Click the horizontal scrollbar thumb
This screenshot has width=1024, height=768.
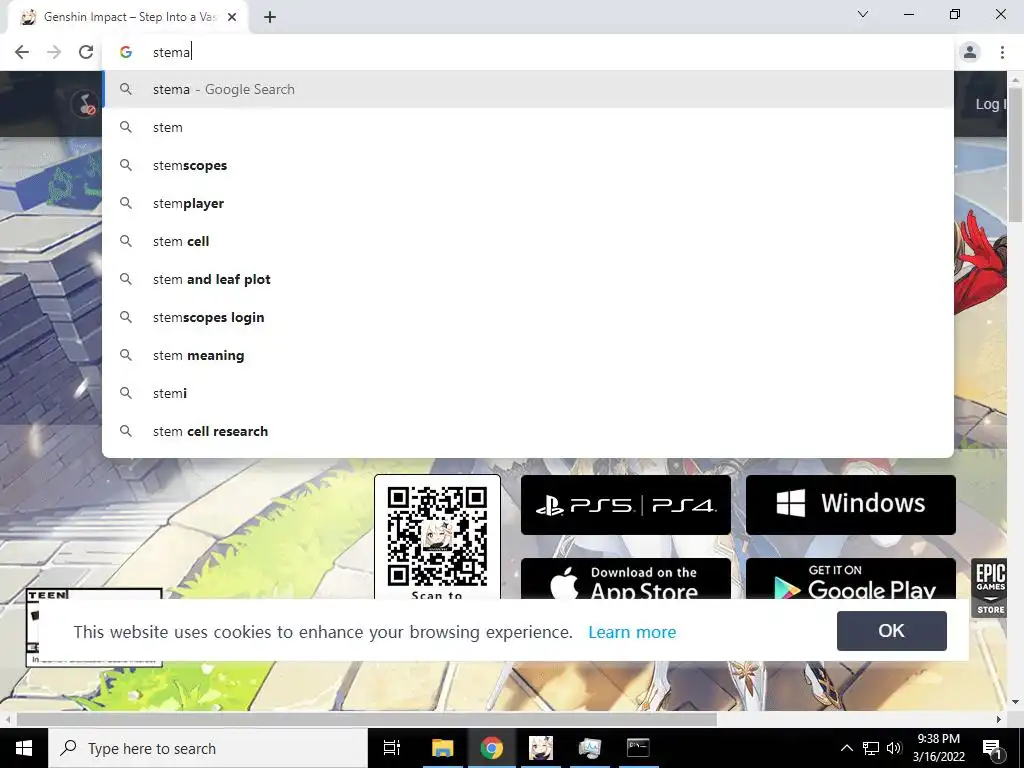[x=366, y=719]
